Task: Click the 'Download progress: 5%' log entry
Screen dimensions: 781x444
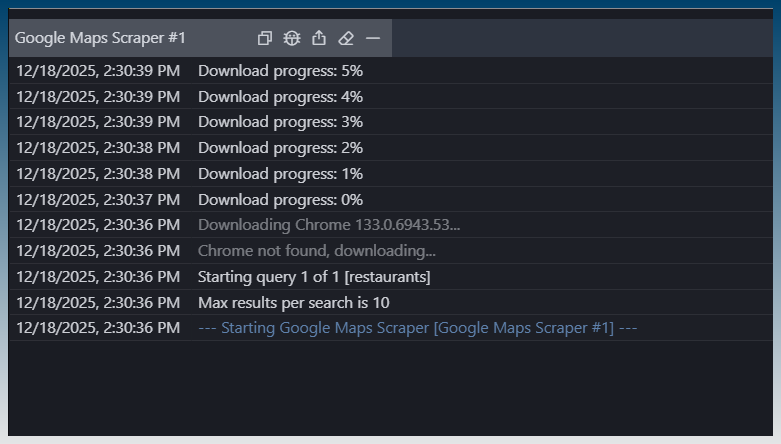Action: [280, 71]
